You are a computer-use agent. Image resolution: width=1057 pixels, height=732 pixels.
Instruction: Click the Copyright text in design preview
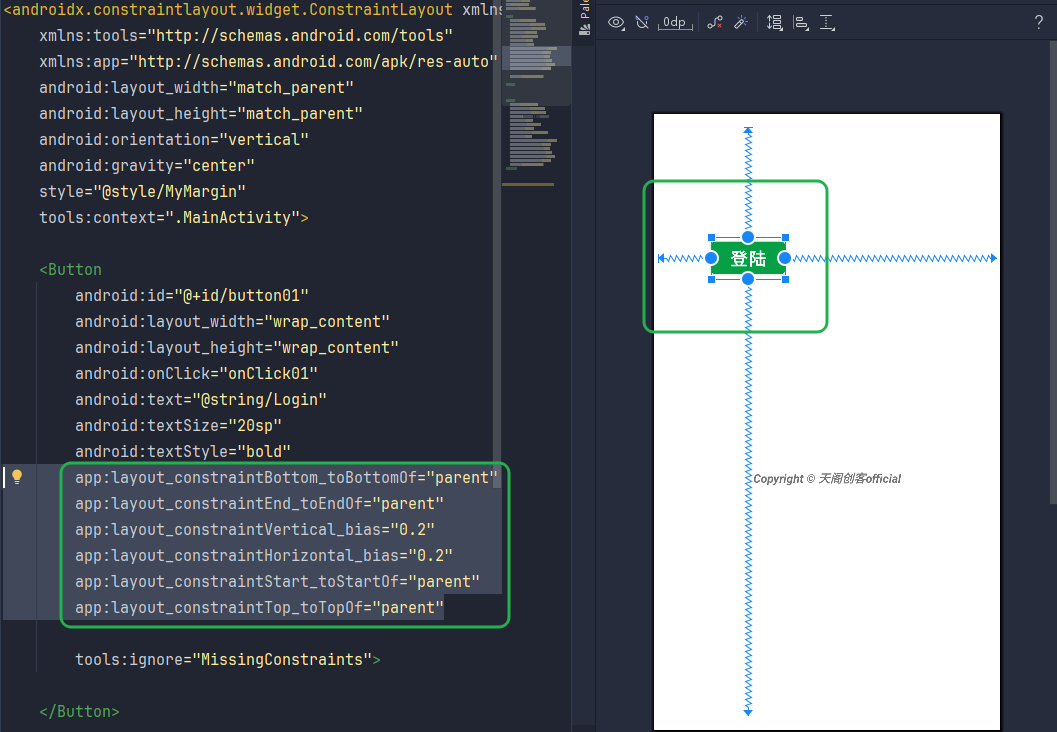point(827,479)
